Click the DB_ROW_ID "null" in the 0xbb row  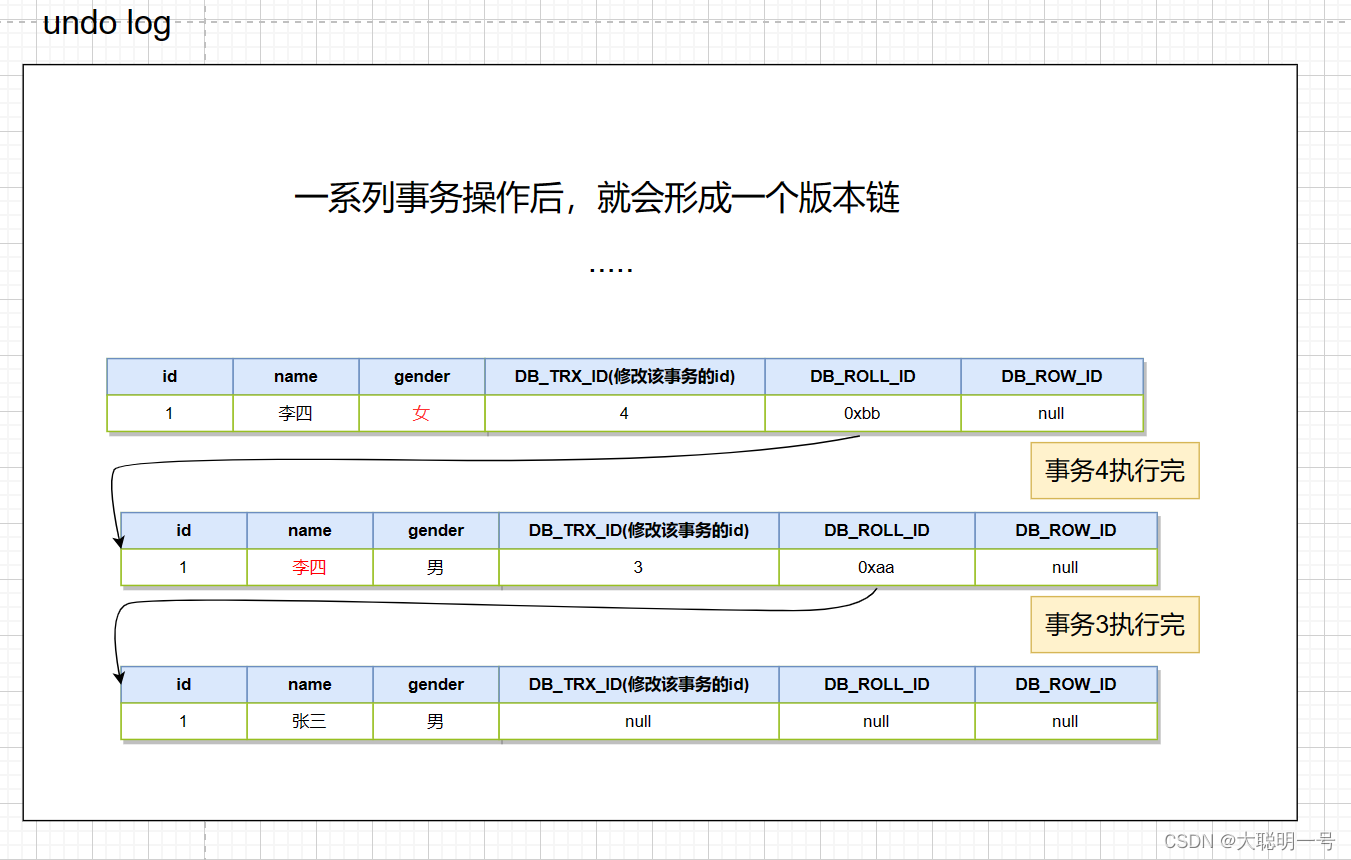1052,413
